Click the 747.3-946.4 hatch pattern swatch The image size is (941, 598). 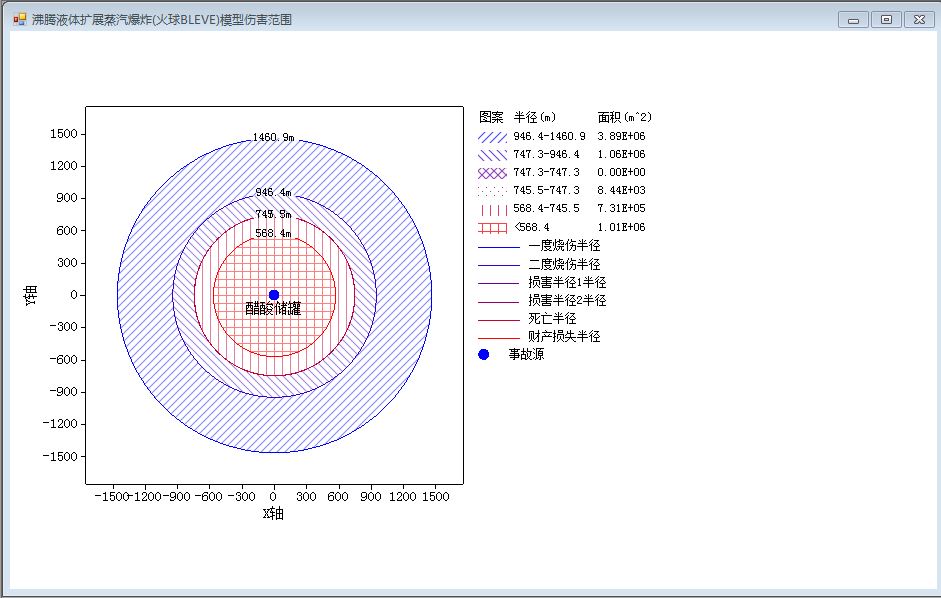tap(492, 155)
